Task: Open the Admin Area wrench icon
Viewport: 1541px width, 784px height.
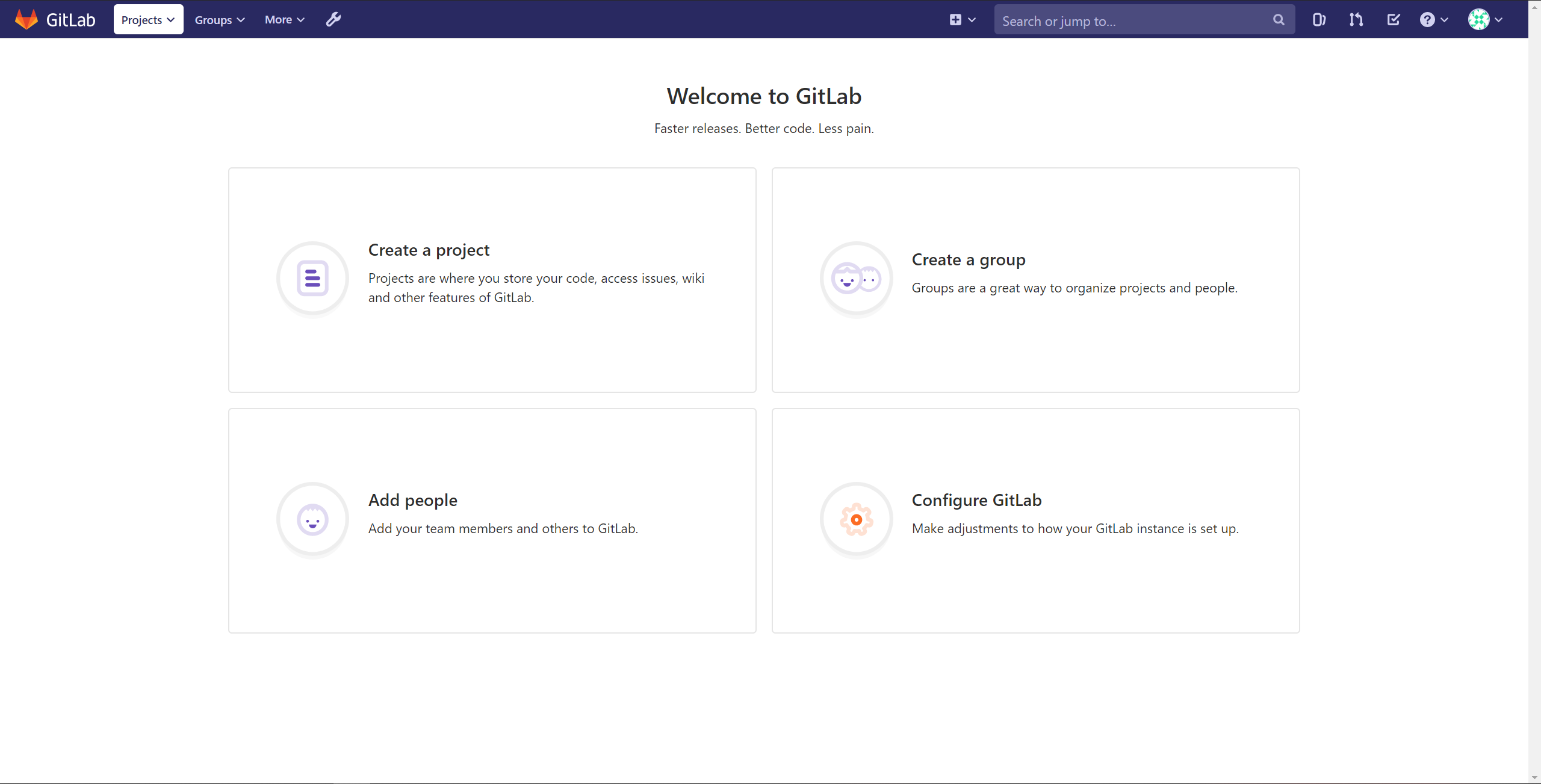Action: coord(333,19)
